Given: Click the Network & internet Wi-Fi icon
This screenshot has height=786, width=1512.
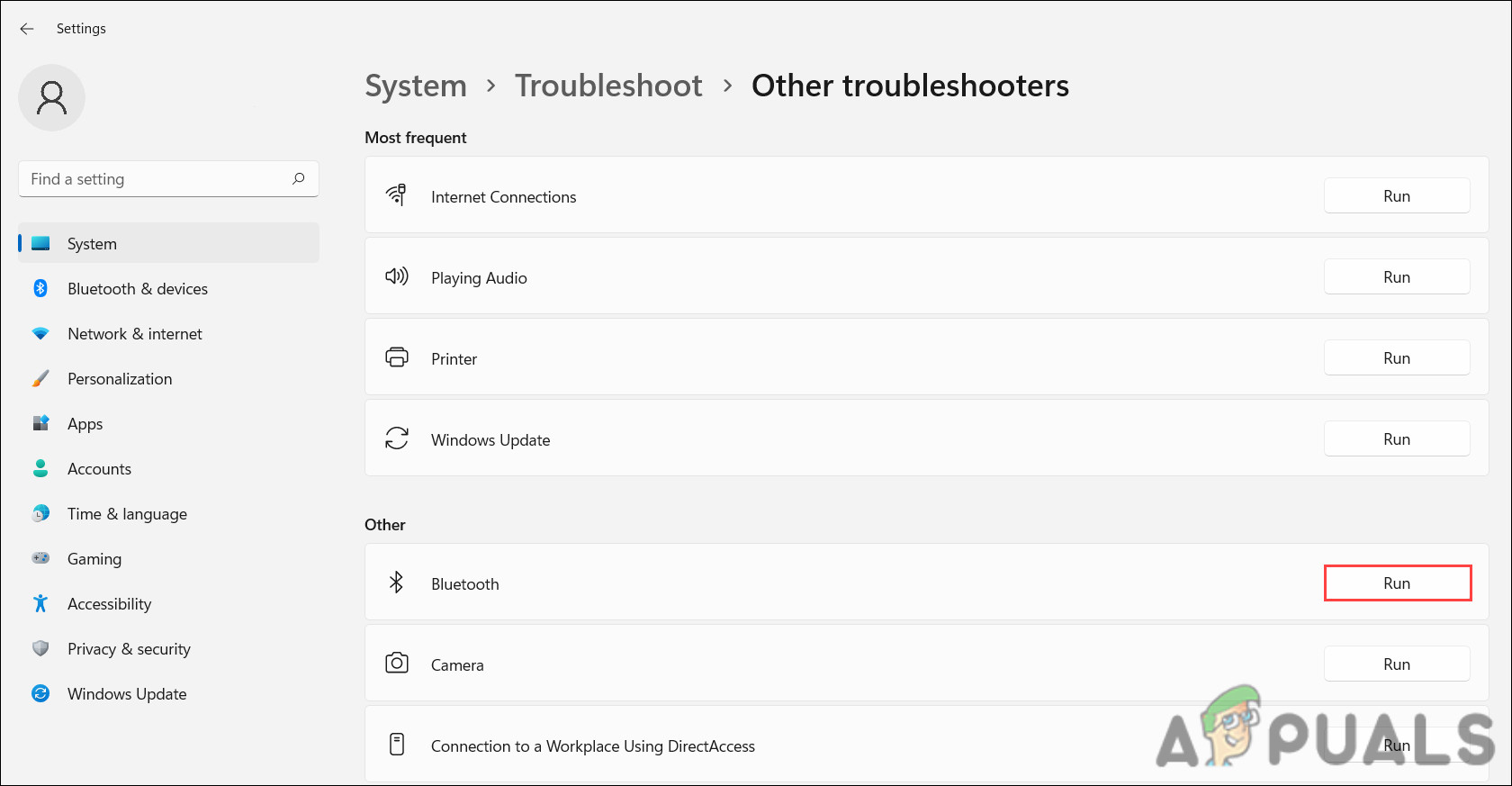Looking at the screenshot, I should 40,333.
